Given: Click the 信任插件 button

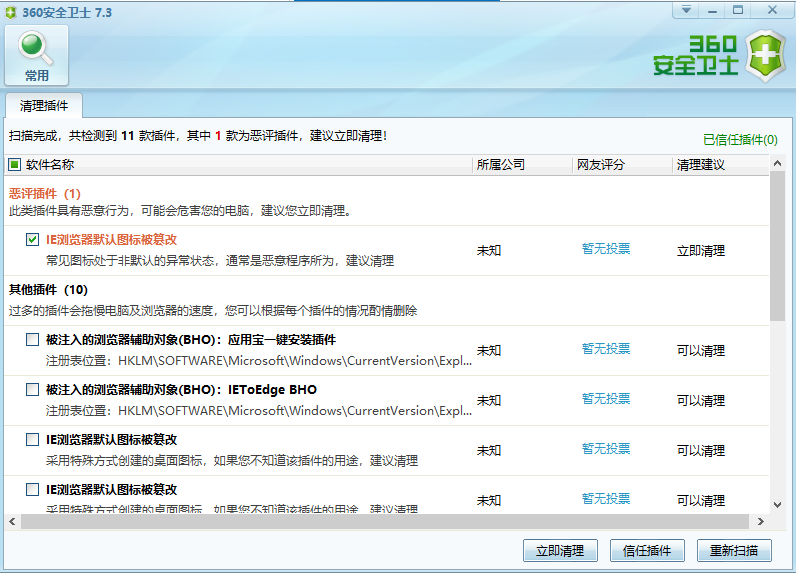Looking at the screenshot, I should pyautogui.click(x=647, y=550).
